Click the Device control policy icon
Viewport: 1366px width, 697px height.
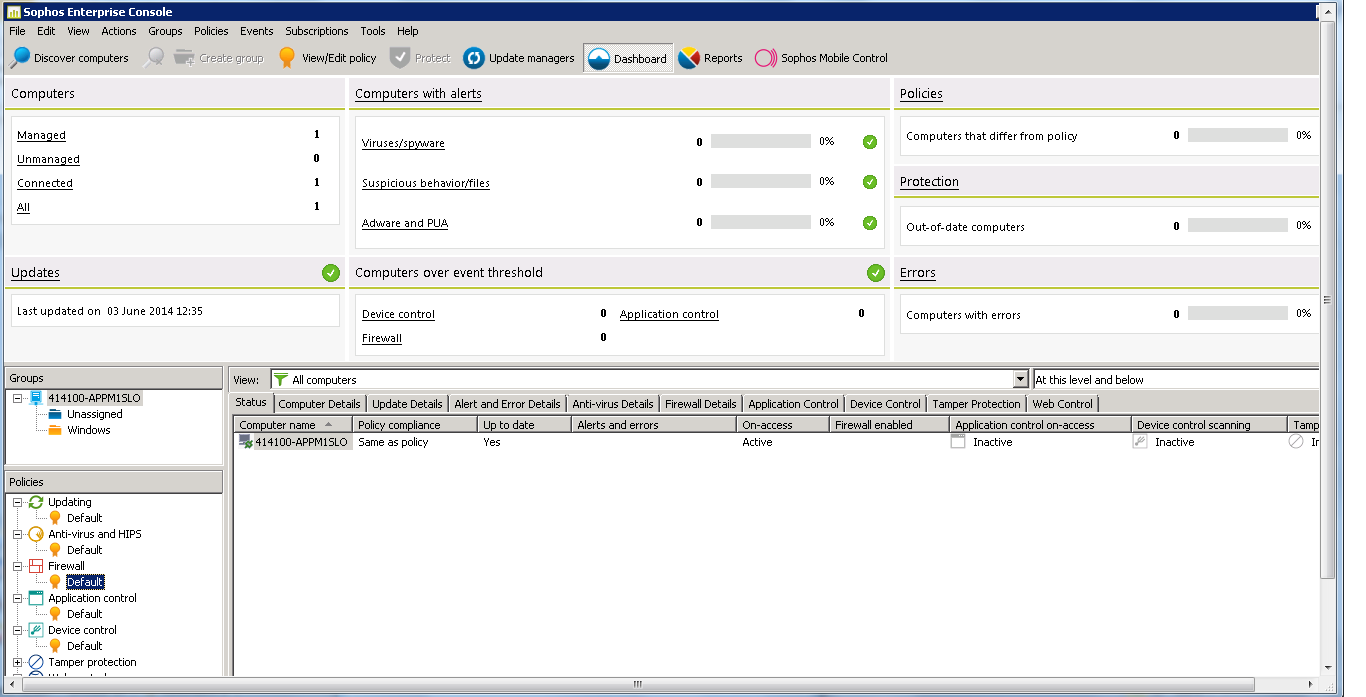click(x=37, y=630)
